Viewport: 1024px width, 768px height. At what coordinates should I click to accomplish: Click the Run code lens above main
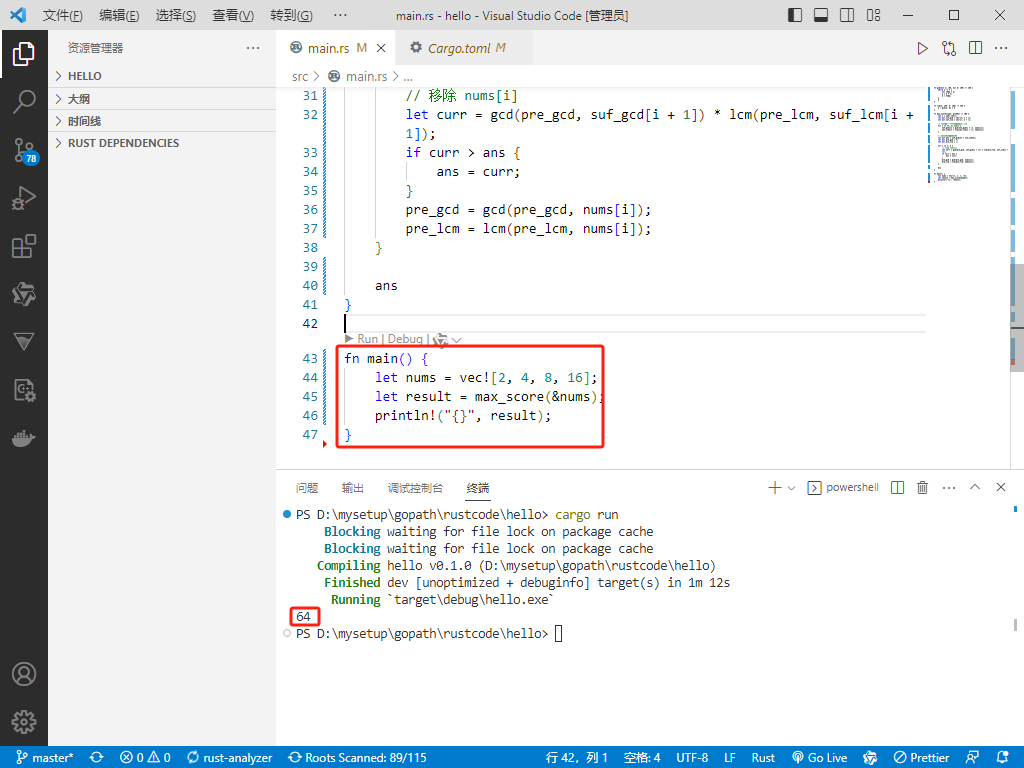pyautogui.click(x=367, y=339)
